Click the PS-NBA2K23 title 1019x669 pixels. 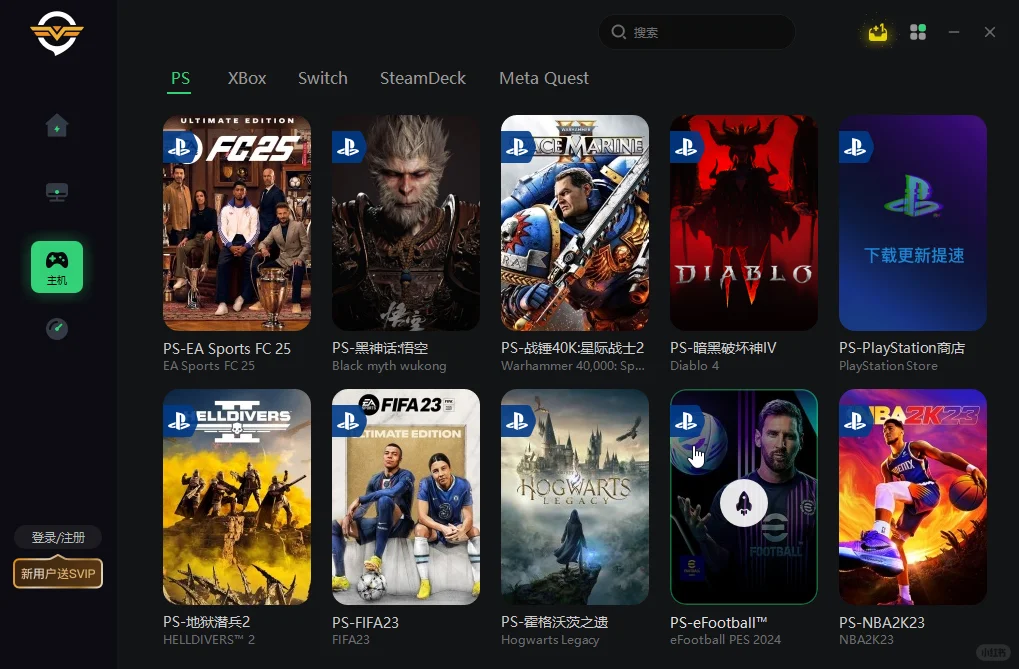point(882,622)
